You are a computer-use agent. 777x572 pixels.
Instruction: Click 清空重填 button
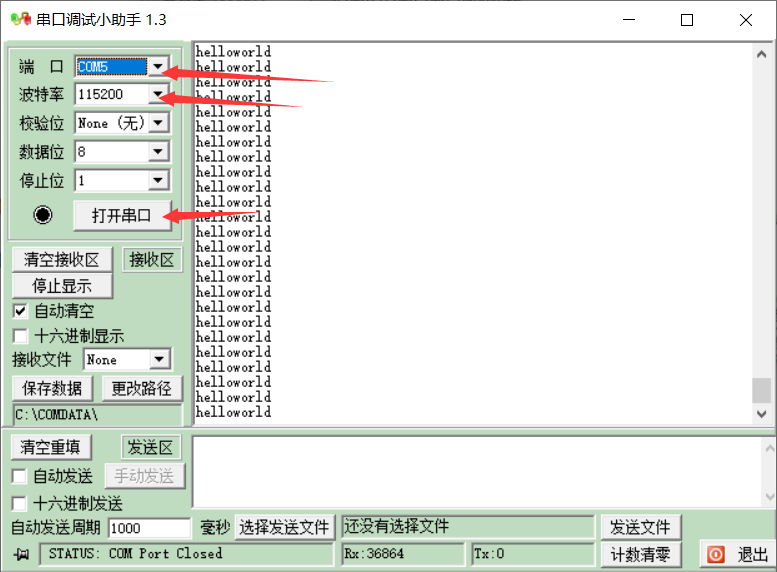(x=51, y=448)
